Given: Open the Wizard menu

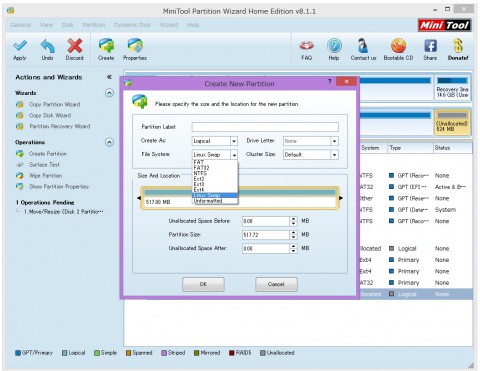Looking at the screenshot, I should click(x=169, y=25).
